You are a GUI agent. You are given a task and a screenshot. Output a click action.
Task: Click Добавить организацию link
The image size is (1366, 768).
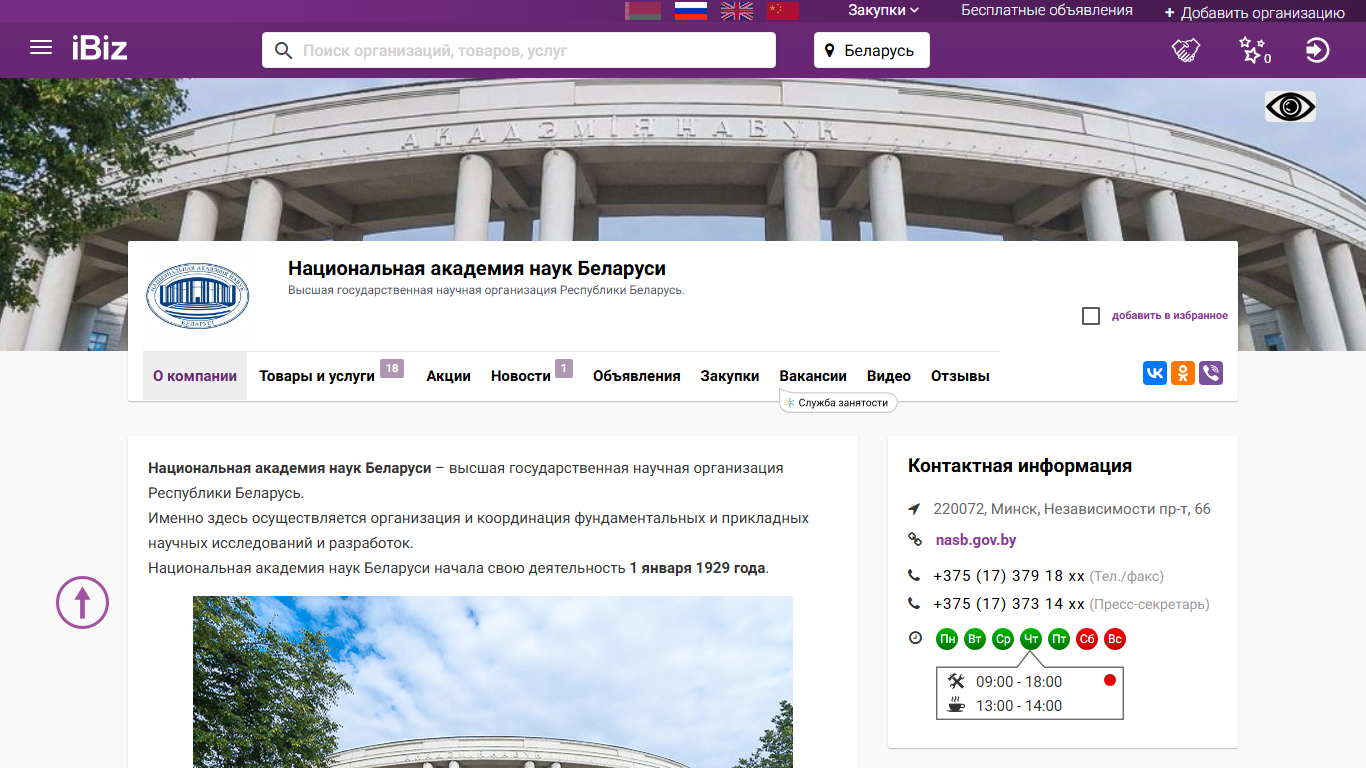point(1254,13)
